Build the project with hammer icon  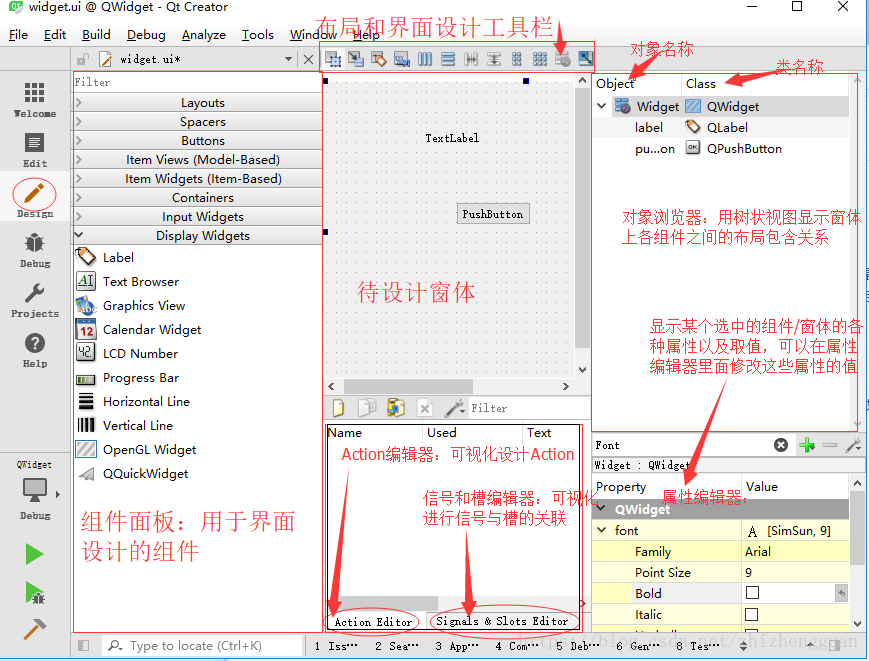(34, 629)
